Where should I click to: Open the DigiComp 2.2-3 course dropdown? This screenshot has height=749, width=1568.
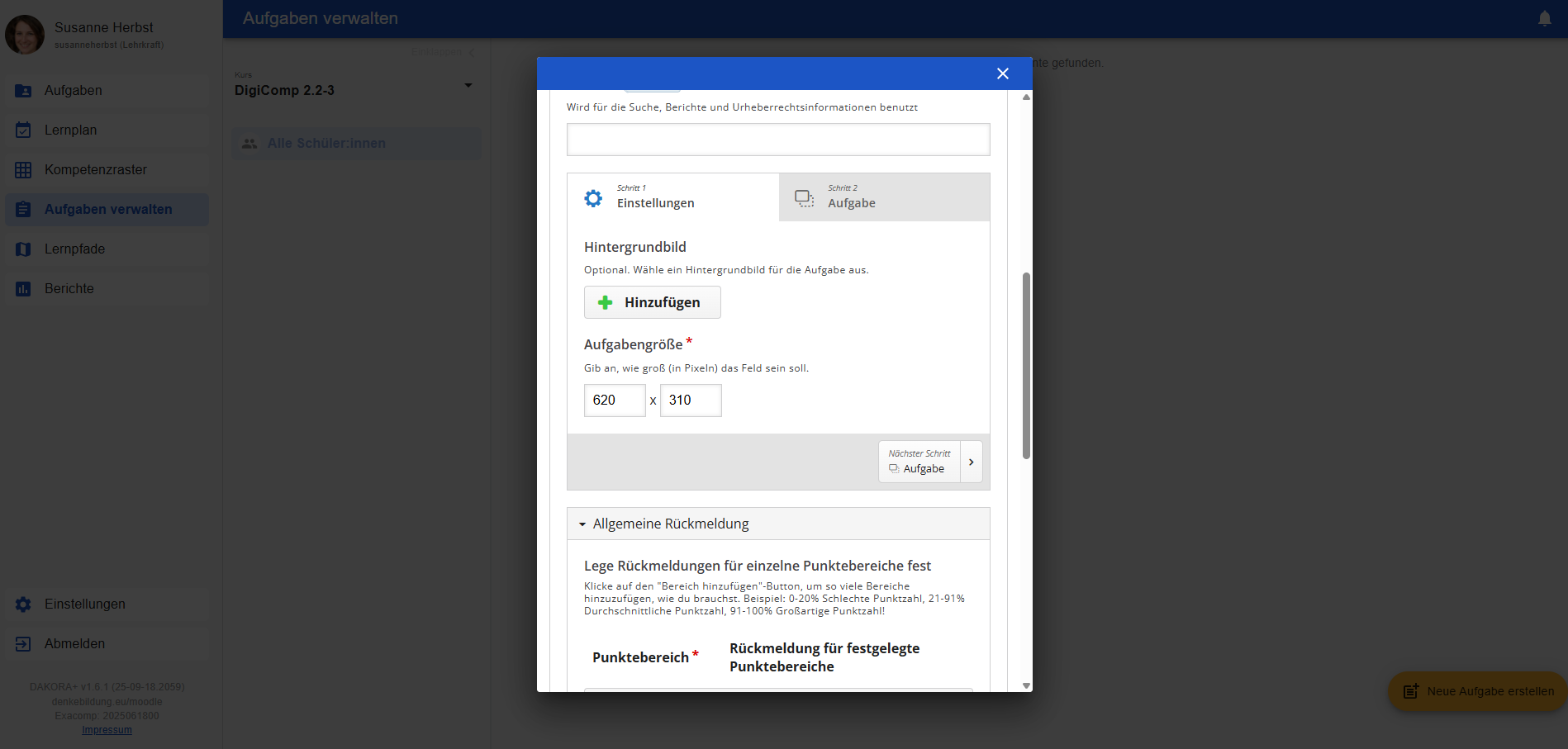tap(468, 86)
